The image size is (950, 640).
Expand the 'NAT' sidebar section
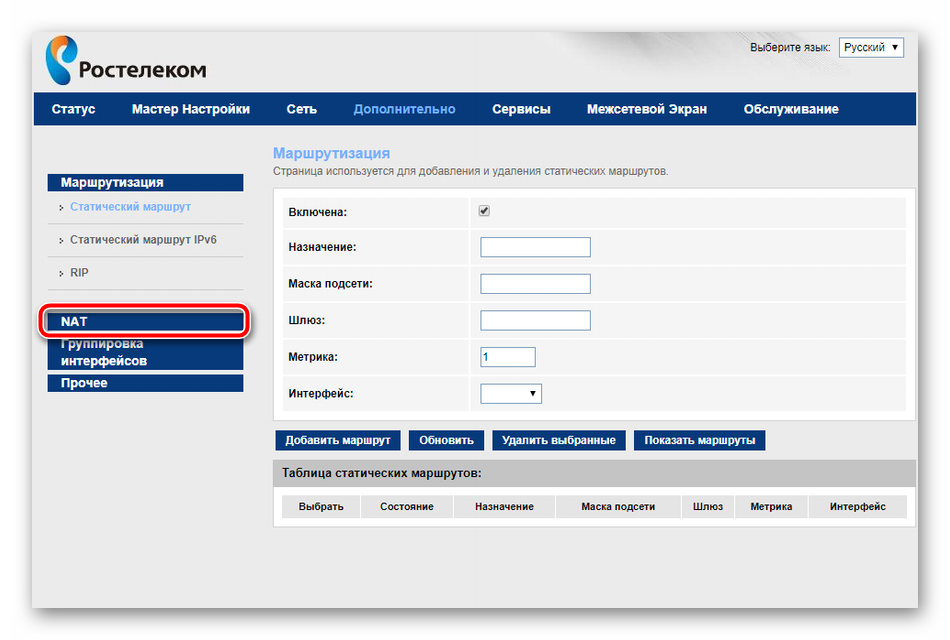(145, 322)
